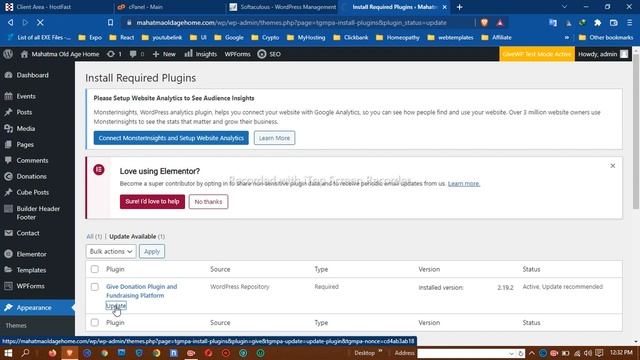Open a new browser tab with plus
The image size is (640, 360).
[x=460, y=7]
